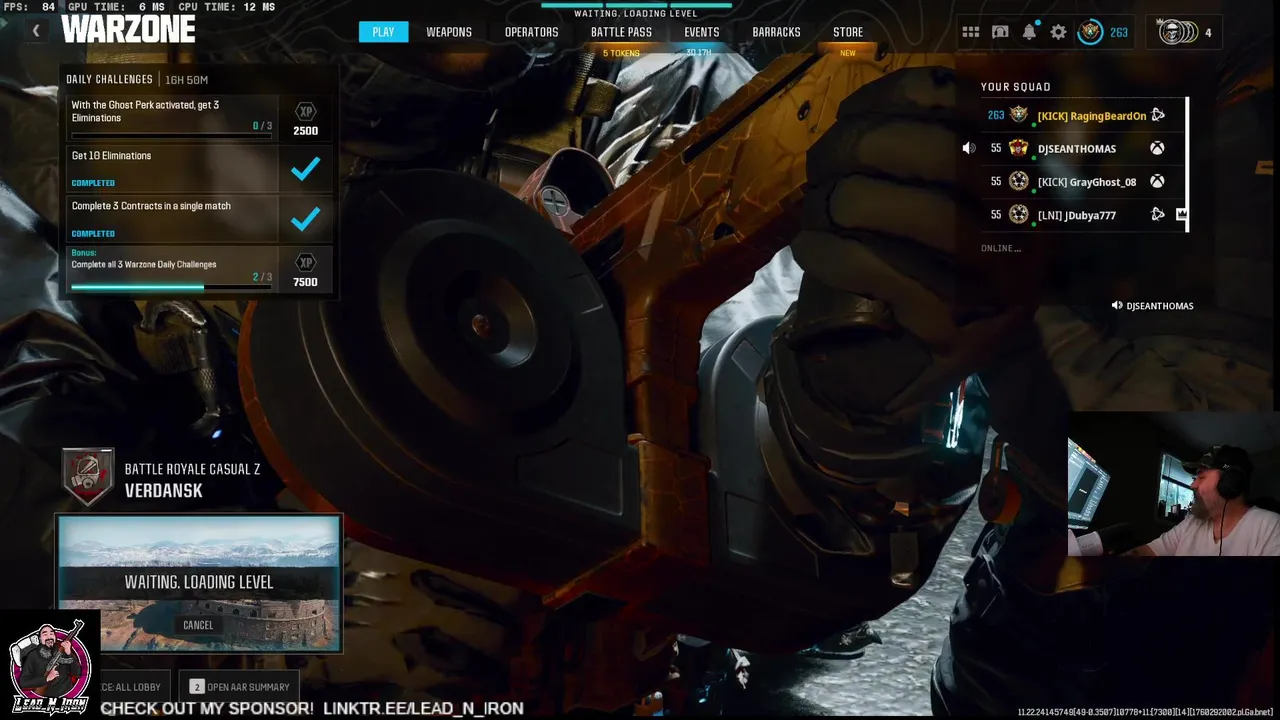
Task: Click JDubya777's rank emblem
Action: coord(1019,214)
